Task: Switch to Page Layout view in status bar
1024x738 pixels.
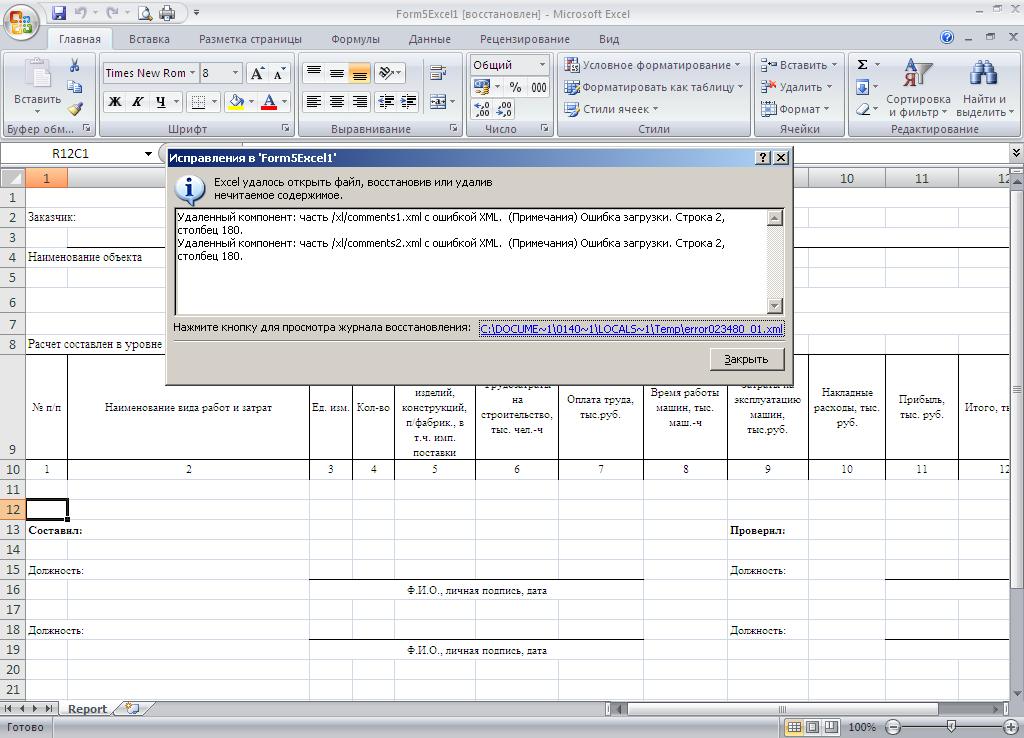Action: (811, 727)
